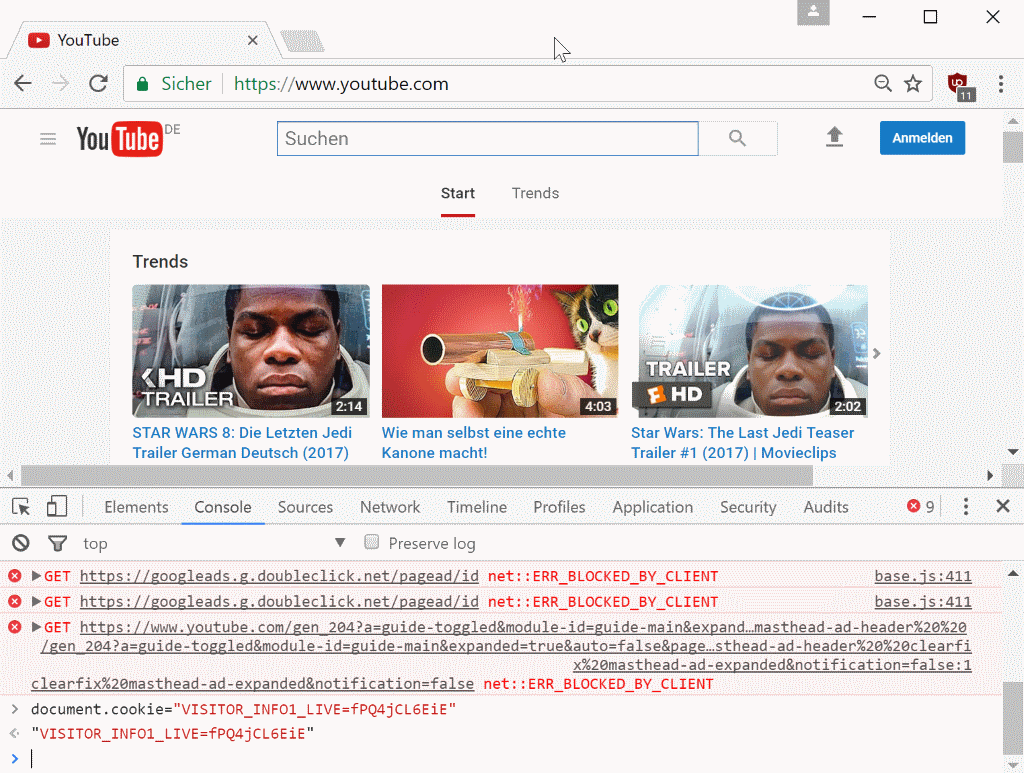Open the Audits tab
The image size is (1024, 773).
pos(825,507)
